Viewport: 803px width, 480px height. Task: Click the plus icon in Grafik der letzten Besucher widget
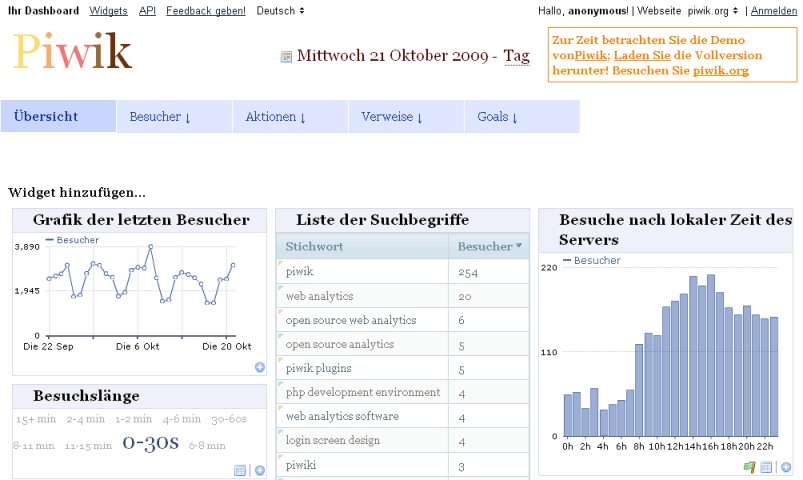tap(260, 367)
